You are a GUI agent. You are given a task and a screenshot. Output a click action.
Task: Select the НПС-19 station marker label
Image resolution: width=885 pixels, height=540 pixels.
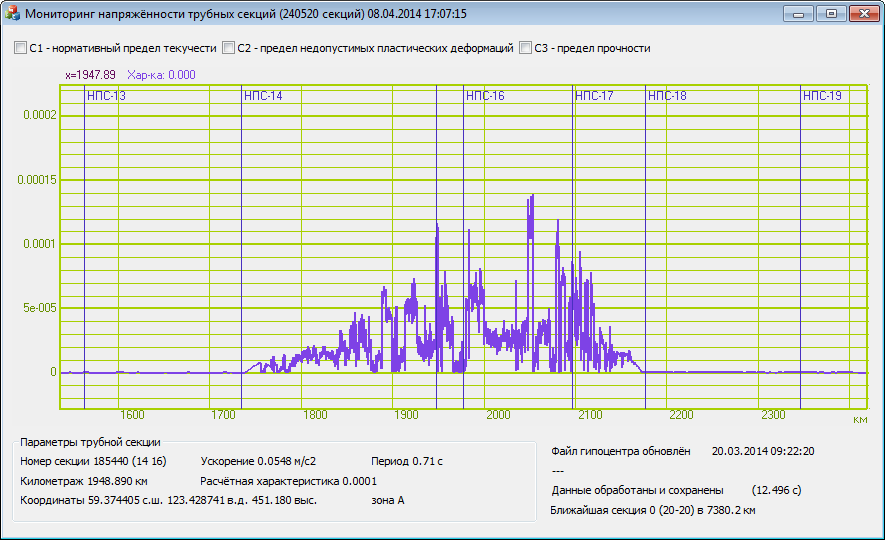click(x=822, y=96)
